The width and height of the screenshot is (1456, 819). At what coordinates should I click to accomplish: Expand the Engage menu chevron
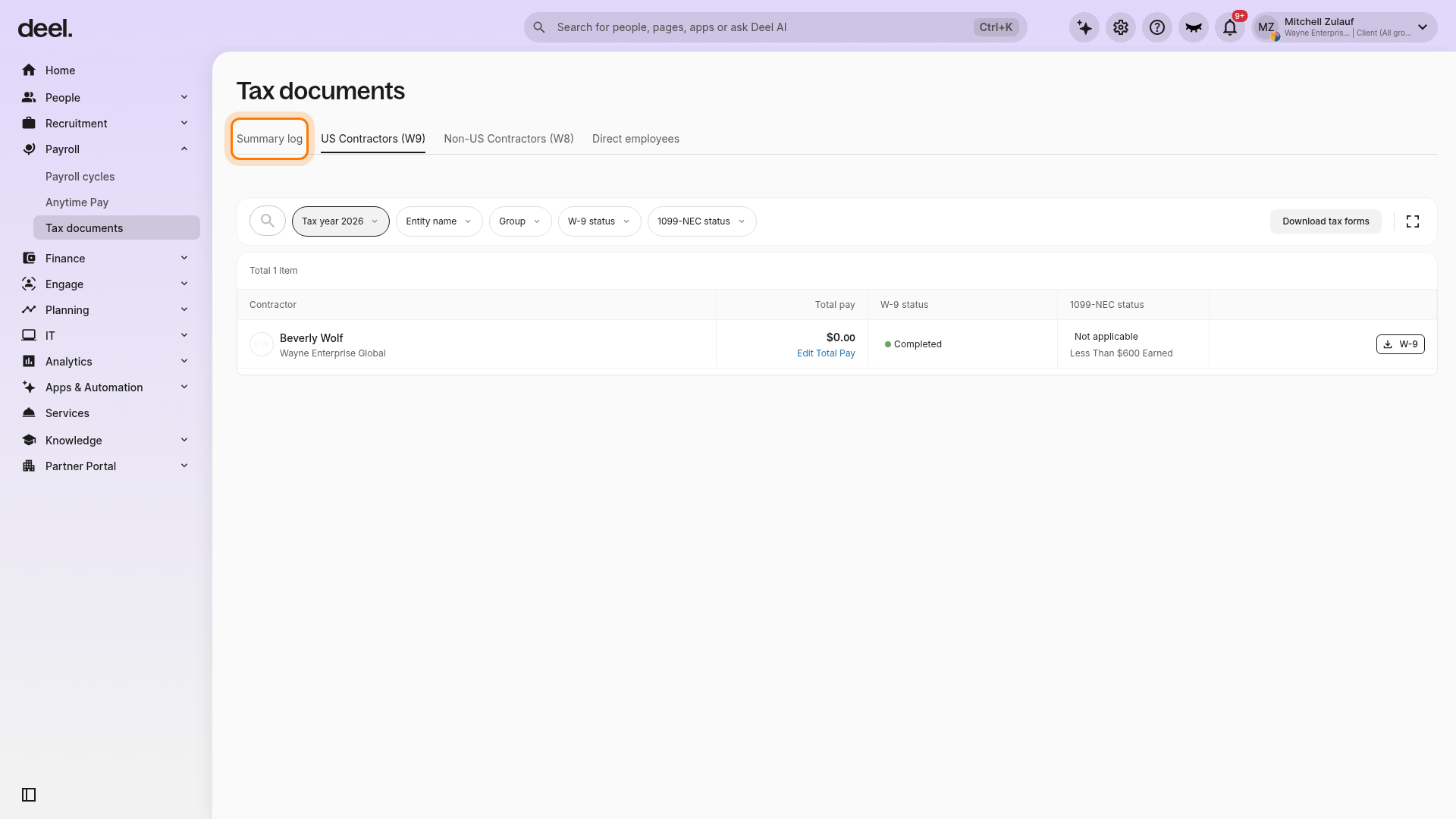184,284
